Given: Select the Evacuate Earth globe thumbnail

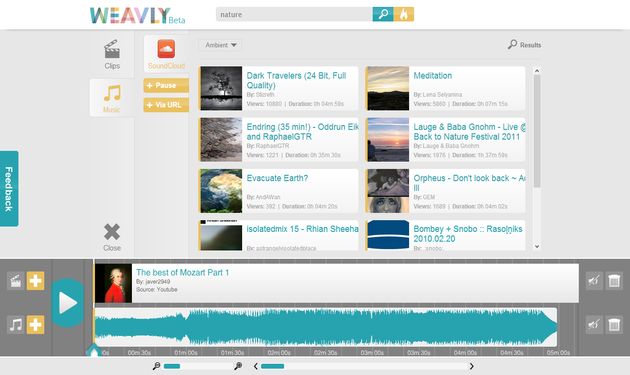Looking at the screenshot, I should (x=221, y=191).
